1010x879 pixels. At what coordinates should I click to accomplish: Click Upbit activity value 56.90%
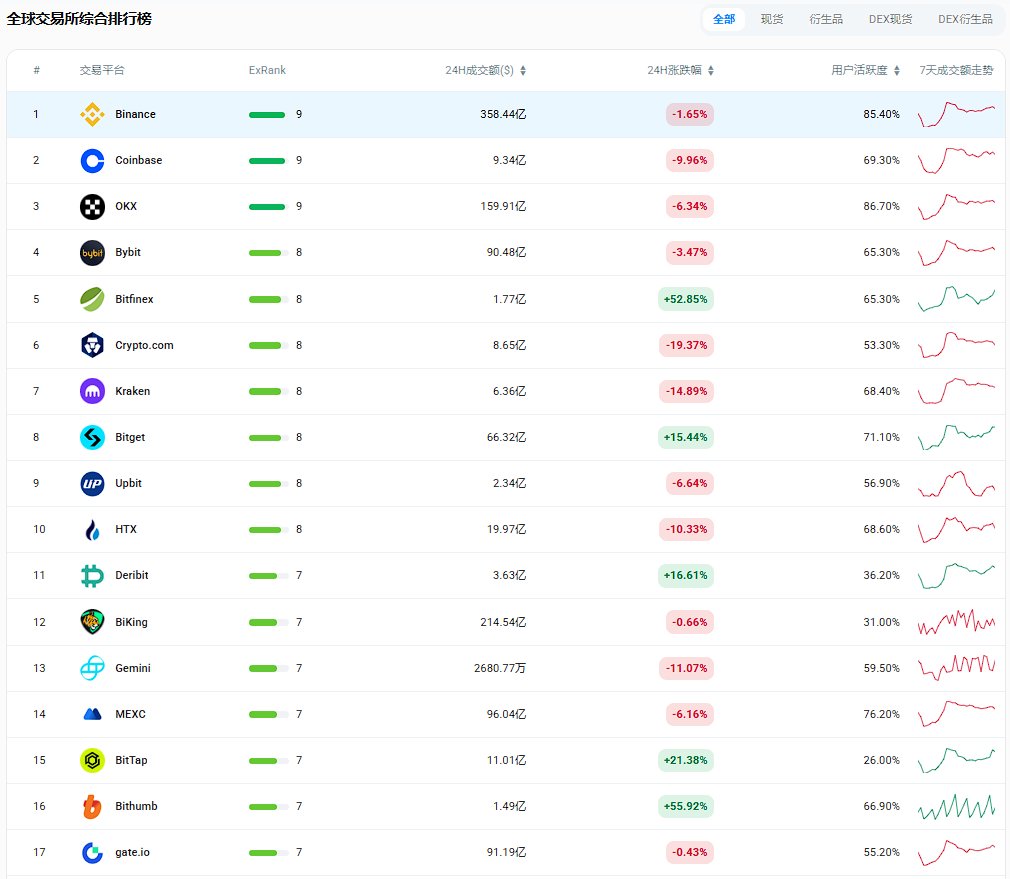pos(881,483)
